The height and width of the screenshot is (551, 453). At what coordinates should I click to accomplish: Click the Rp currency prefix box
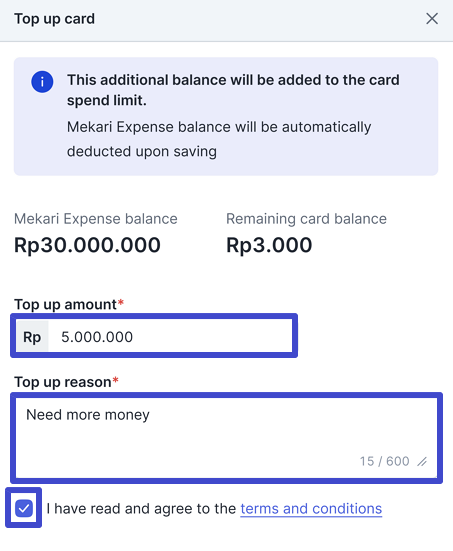coord(32,337)
